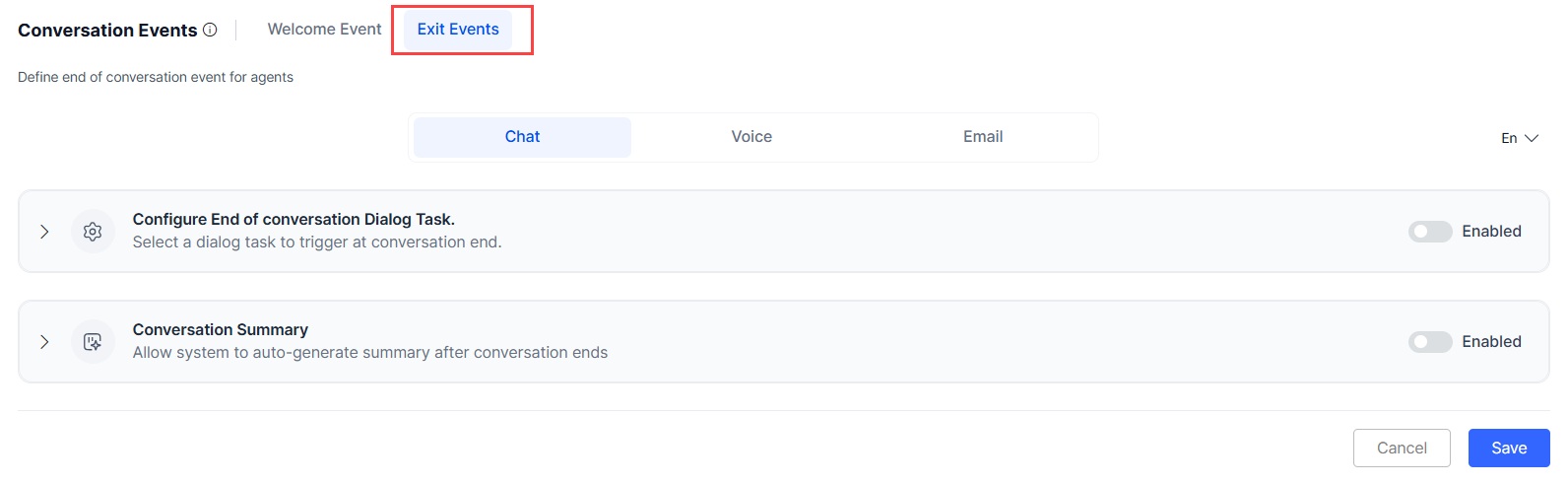Click the Conversation Summary sparkle icon

(x=93, y=342)
